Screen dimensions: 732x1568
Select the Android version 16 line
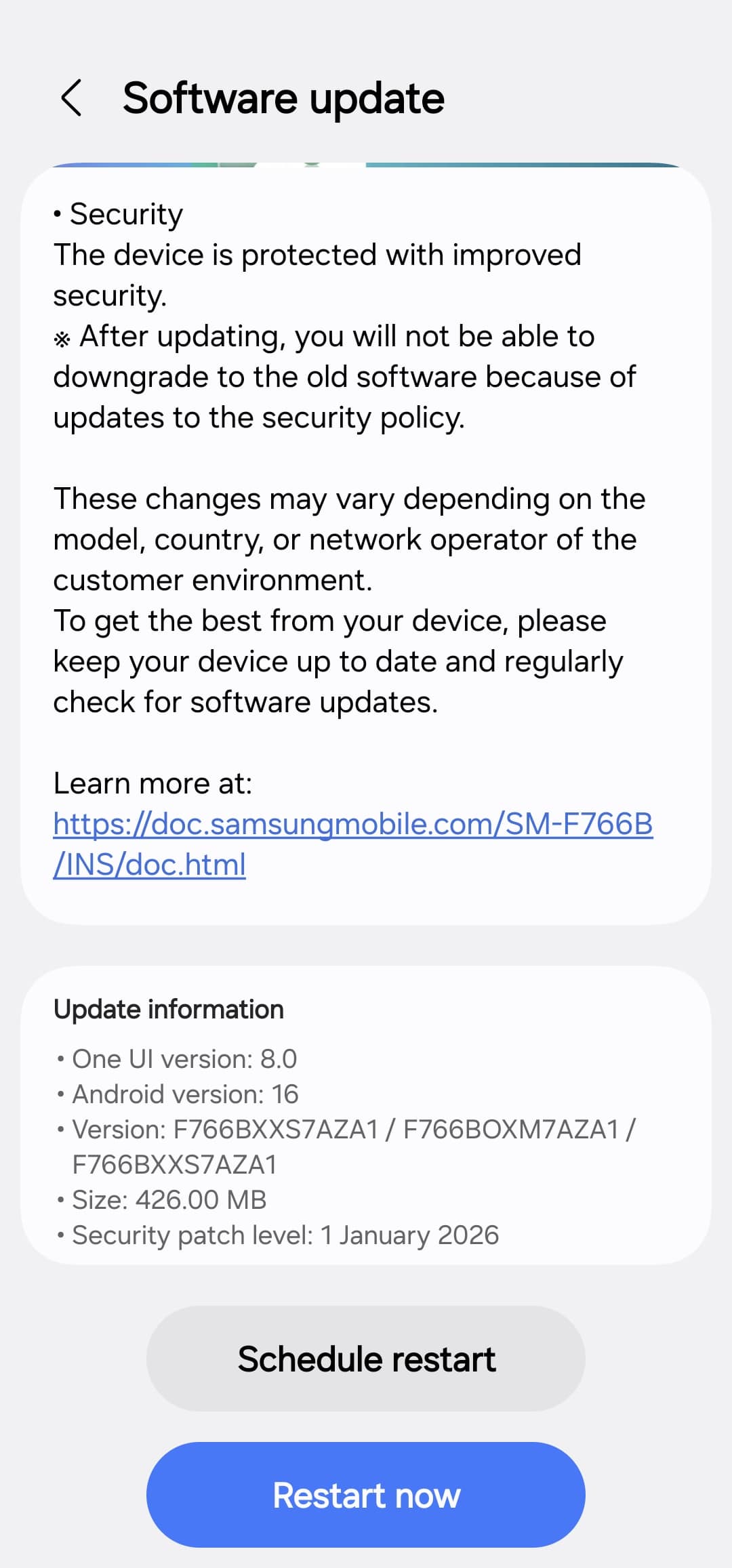click(x=185, y=1094)
